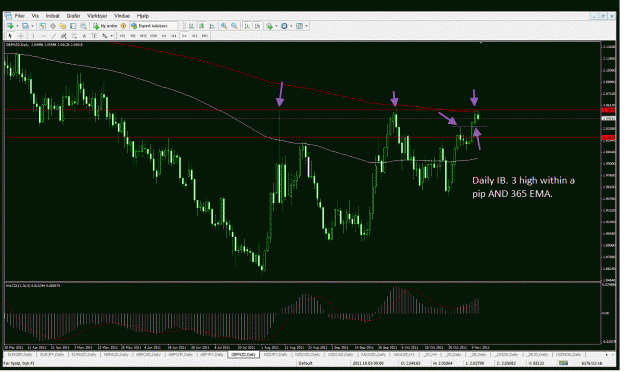
Task: Open the Grafer menu
Action: 73,16
